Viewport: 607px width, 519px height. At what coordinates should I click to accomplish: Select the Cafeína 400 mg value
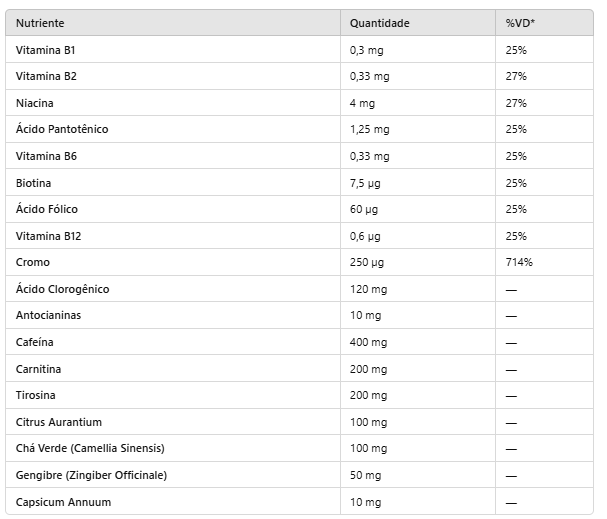point(369,342)
